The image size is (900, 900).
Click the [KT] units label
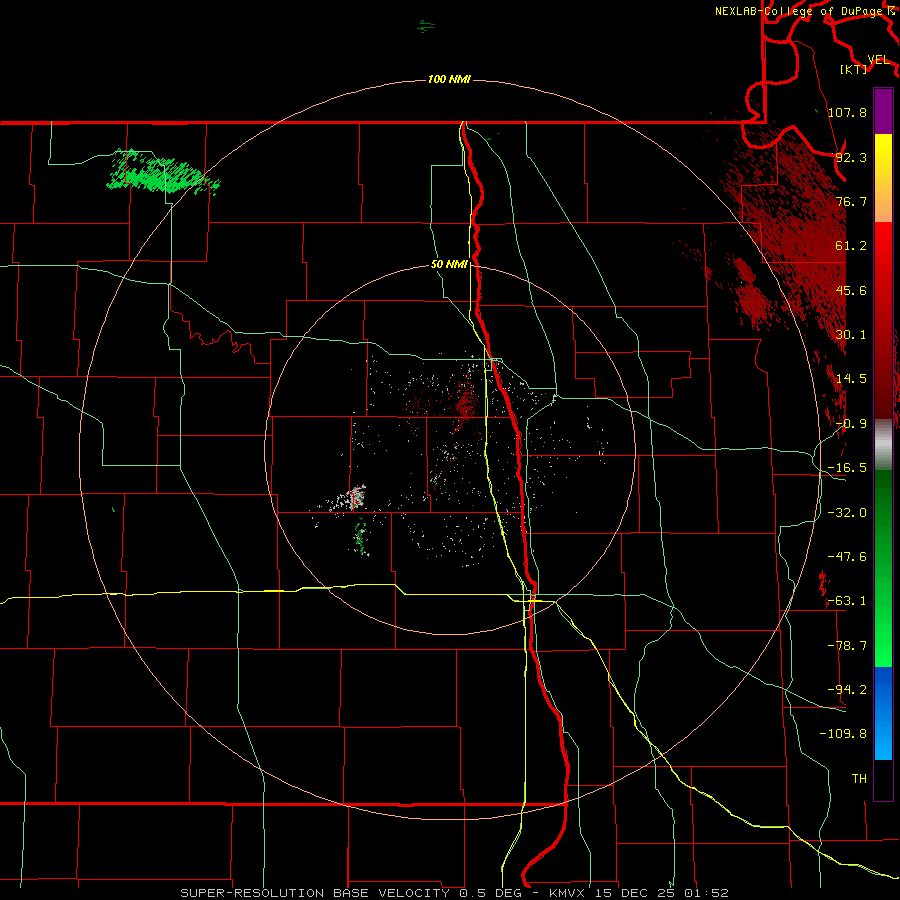click(854, 69)
